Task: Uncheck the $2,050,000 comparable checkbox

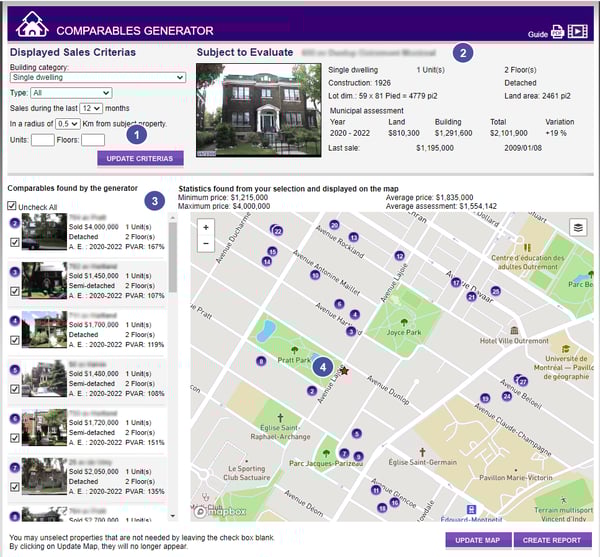Action: [x=15, y=487]
